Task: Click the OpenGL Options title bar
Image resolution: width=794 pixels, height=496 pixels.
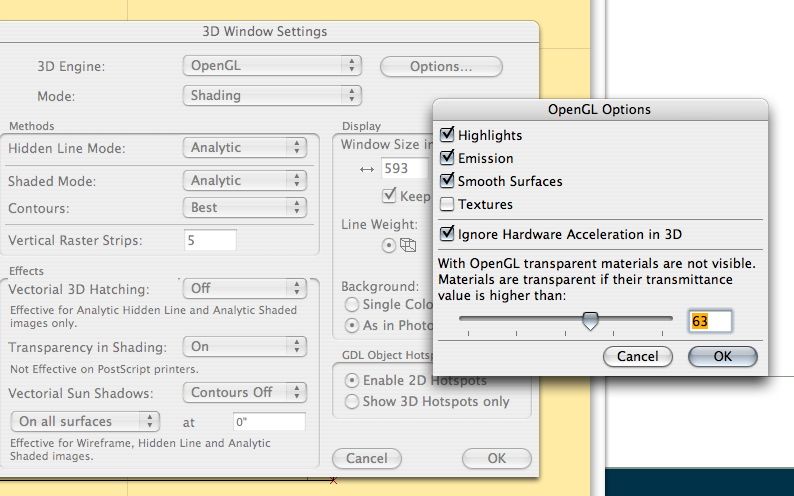Action: tap(600, 109)
